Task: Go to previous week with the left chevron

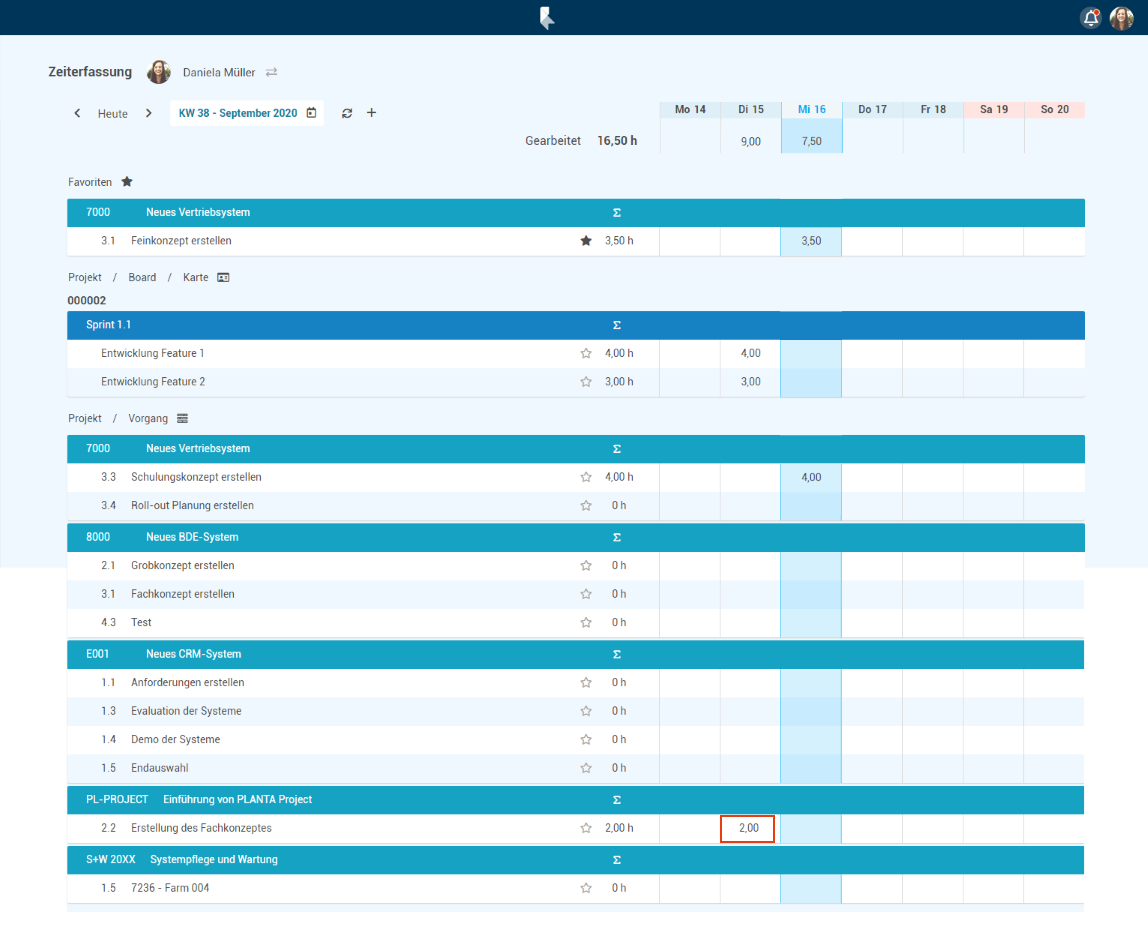Action: click(78, 113)
